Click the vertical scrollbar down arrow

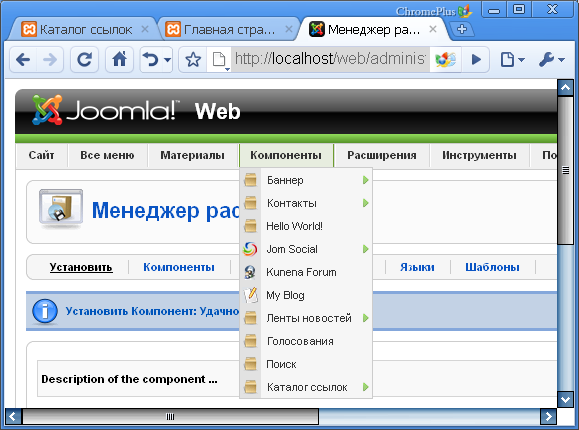coord(565,399)
